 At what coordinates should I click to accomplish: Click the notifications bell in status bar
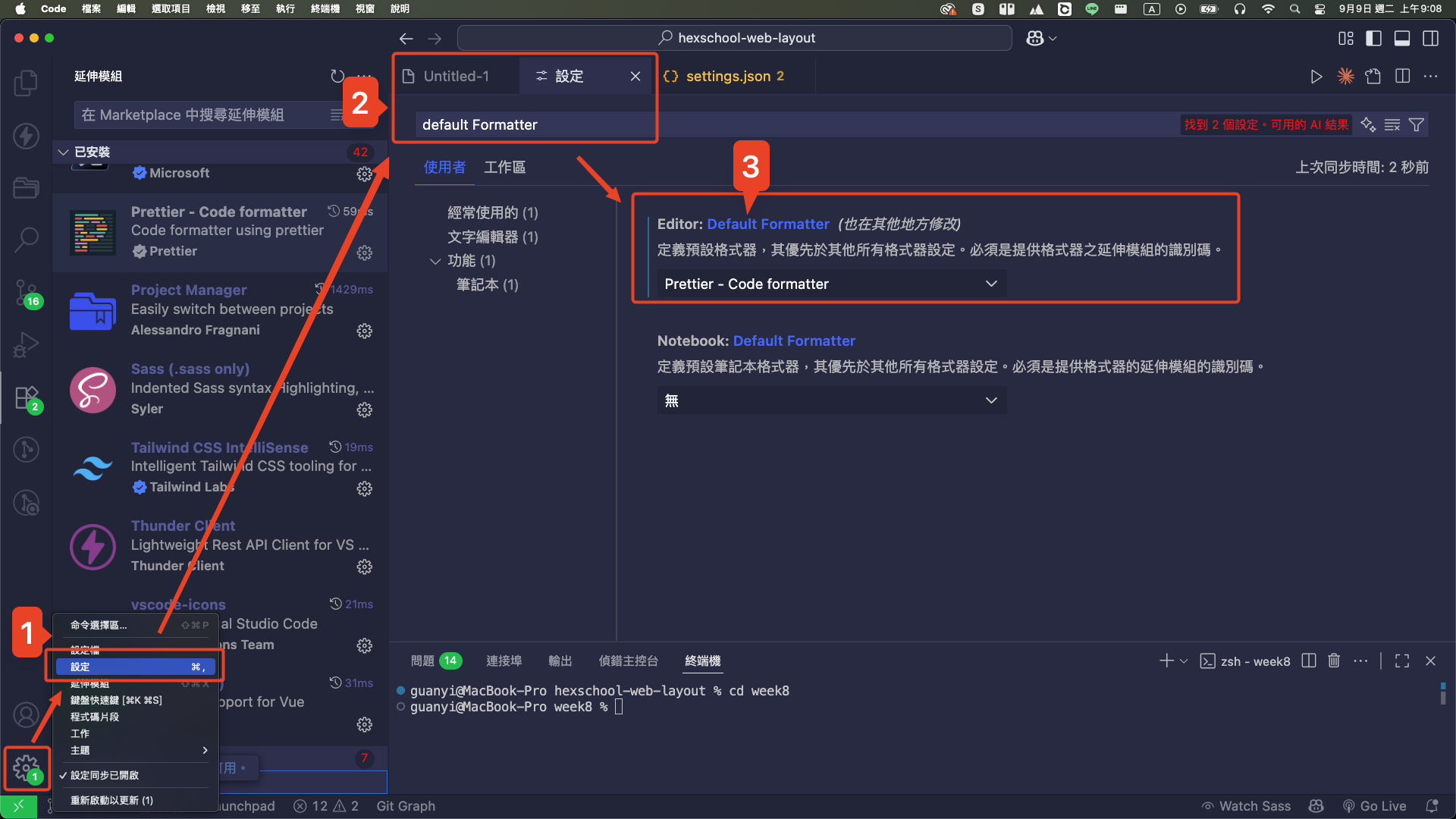(1432, 806)
